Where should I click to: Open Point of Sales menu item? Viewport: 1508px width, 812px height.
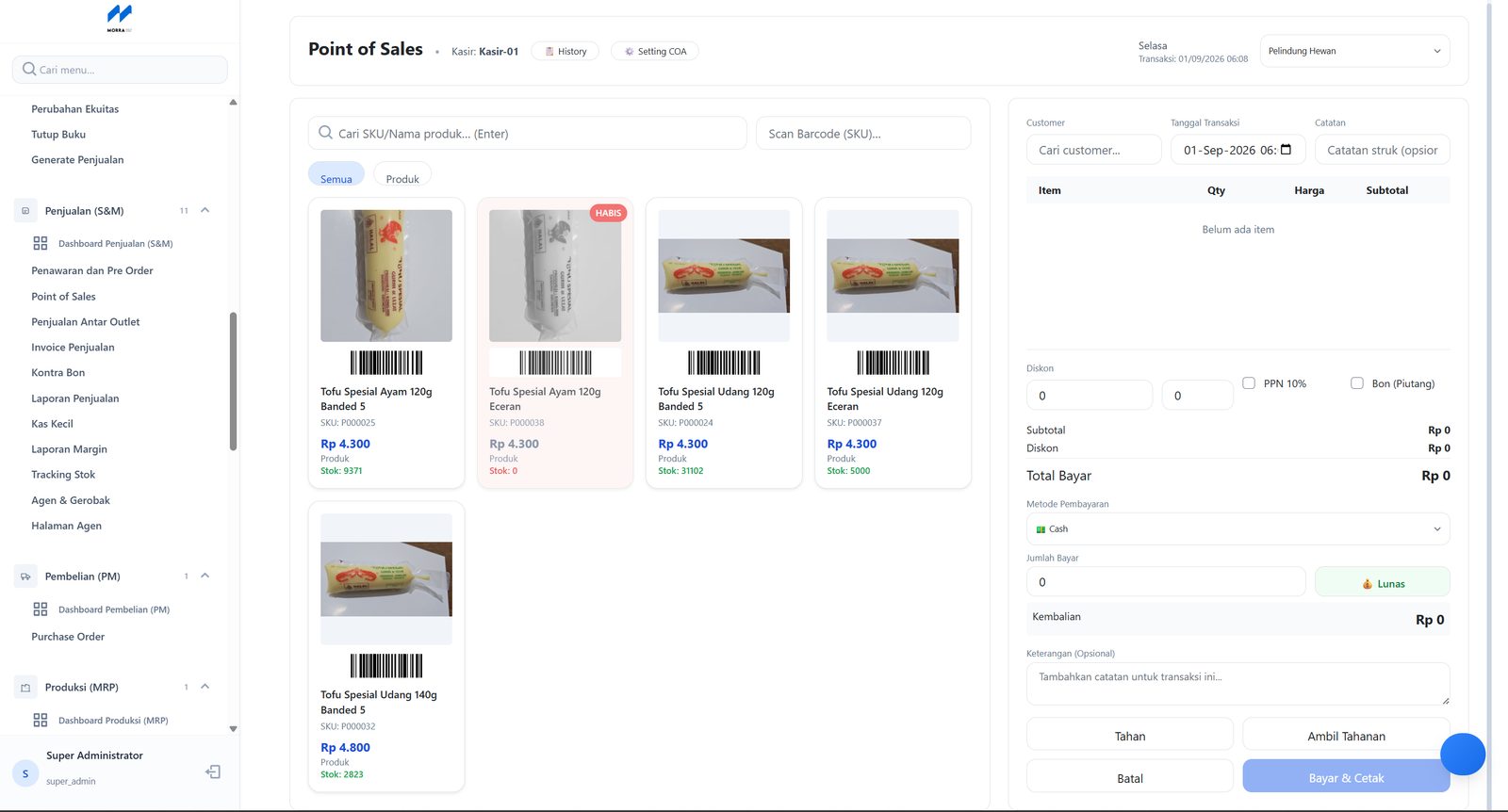[x=63, y=296]
